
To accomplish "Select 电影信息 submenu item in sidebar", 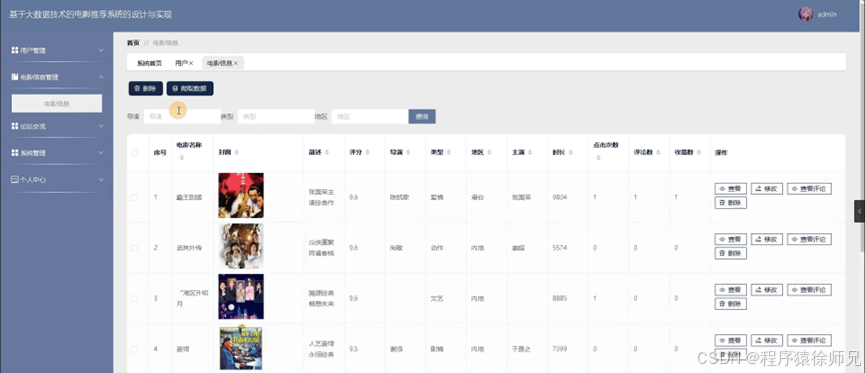I will (57, 103).
